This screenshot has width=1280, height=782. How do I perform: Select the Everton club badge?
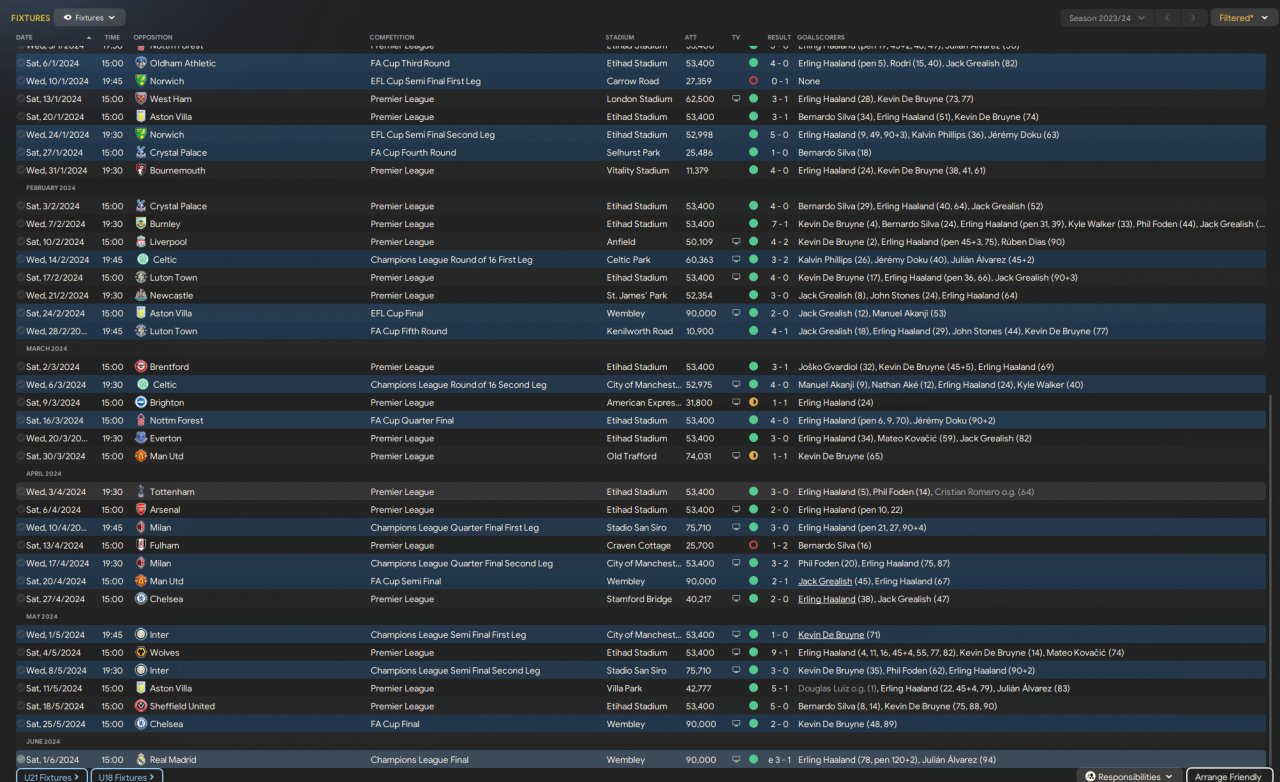pos(140,439)
